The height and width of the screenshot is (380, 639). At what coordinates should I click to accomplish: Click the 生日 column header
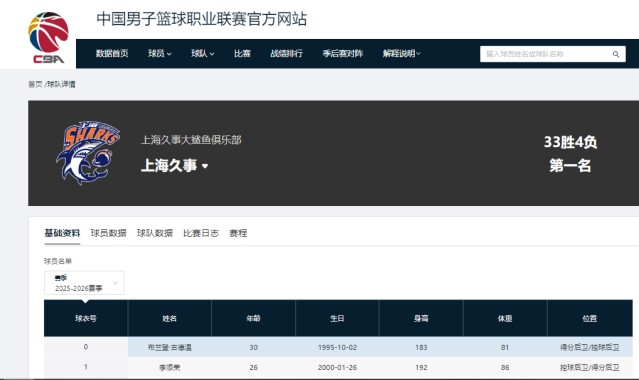(x=337, y=318)
